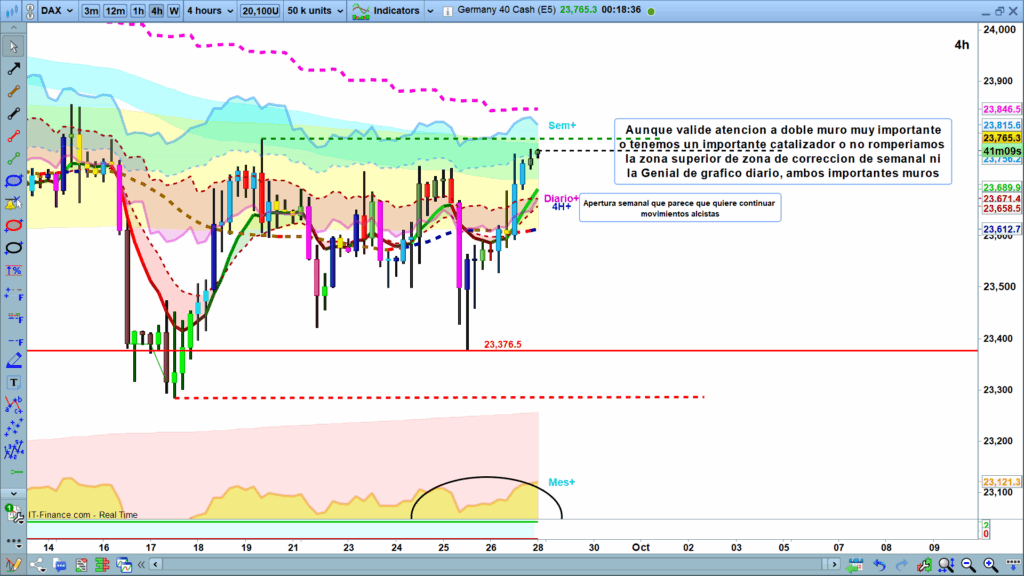Screen dimensions: 1024x576
Task: Open the 50 k units dropdown
Action: pos(313,11)
